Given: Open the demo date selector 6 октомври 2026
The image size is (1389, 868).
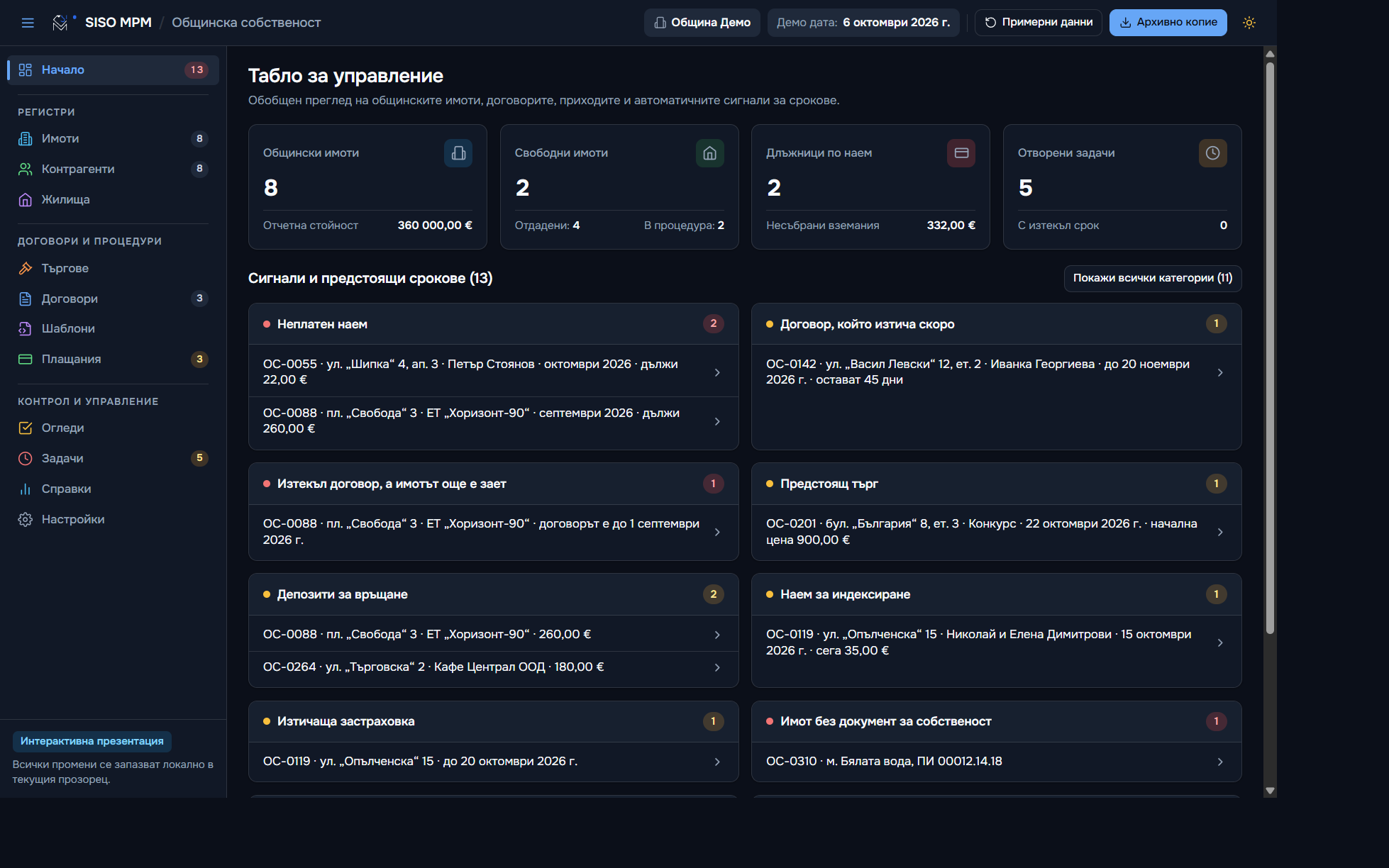Looking at the screenshot, I should (863, 23).
